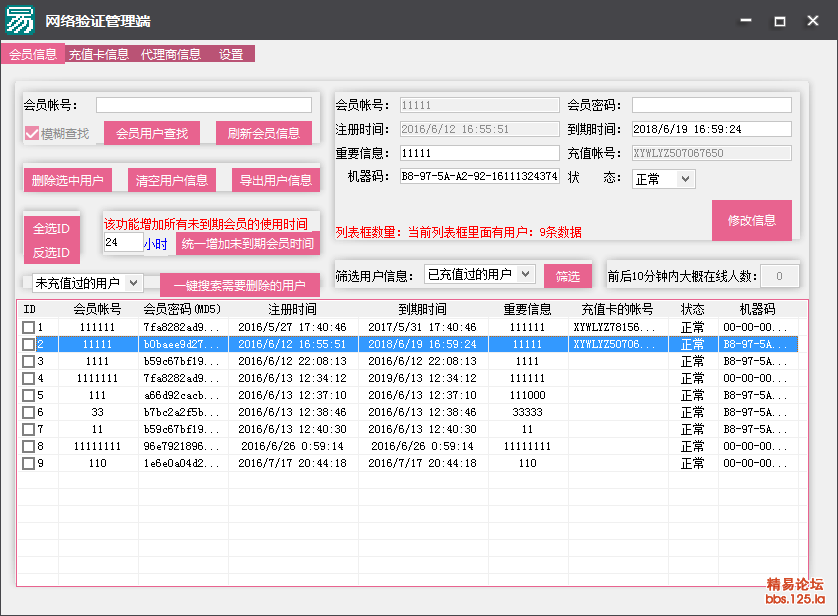The height and width of the screenshot is (616, 838).
Task: Click the app logo icon in title bar
Action: point(19,20)
